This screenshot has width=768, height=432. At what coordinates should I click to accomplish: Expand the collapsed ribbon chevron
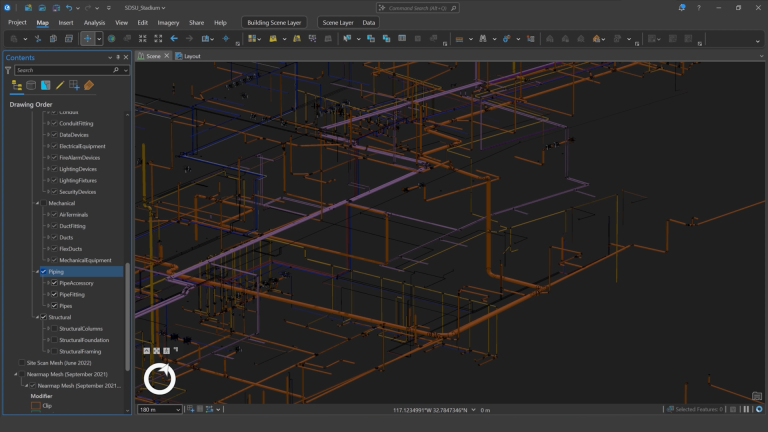click(758, 42)
